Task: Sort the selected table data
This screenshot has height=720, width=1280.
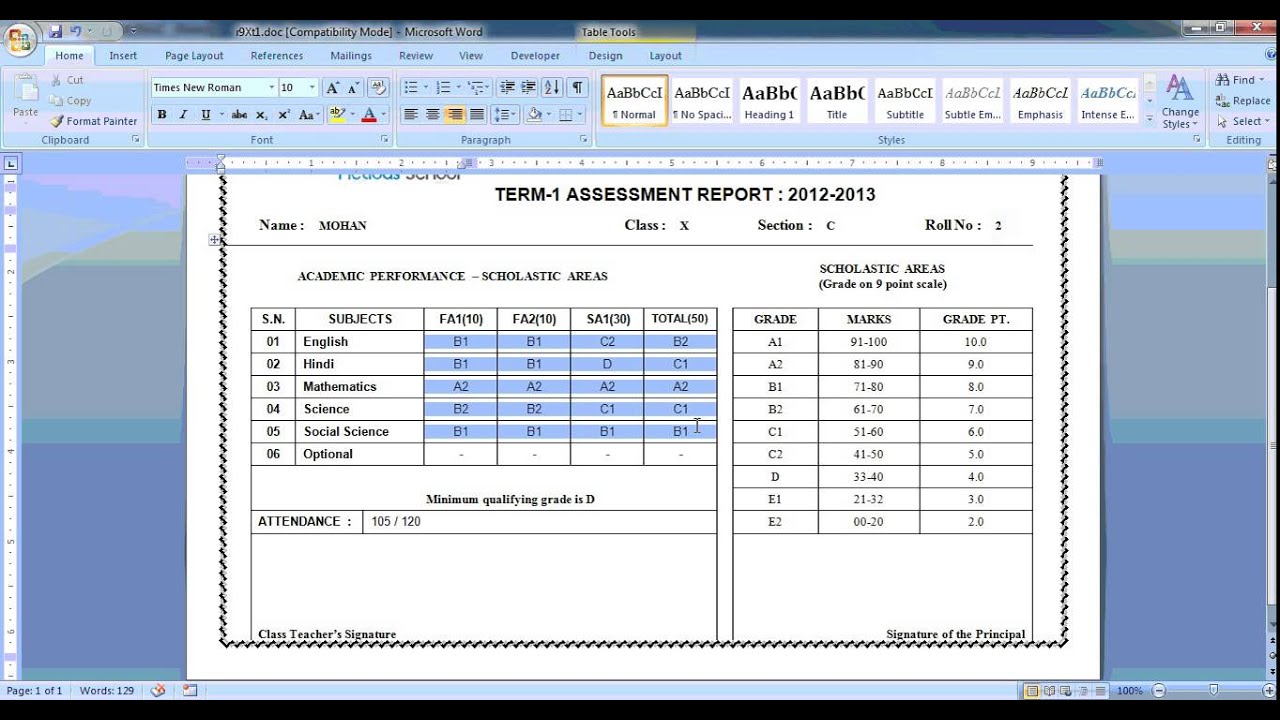Action: tap(552, 88)
